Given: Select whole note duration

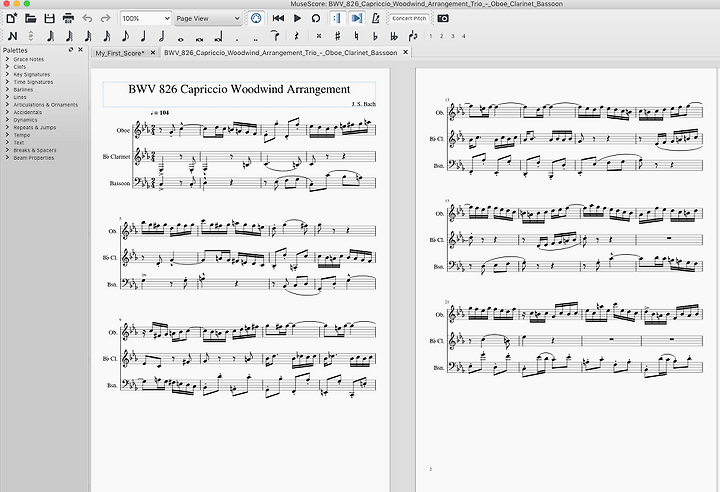Looking at the screenshot, I should click(180, 39).
